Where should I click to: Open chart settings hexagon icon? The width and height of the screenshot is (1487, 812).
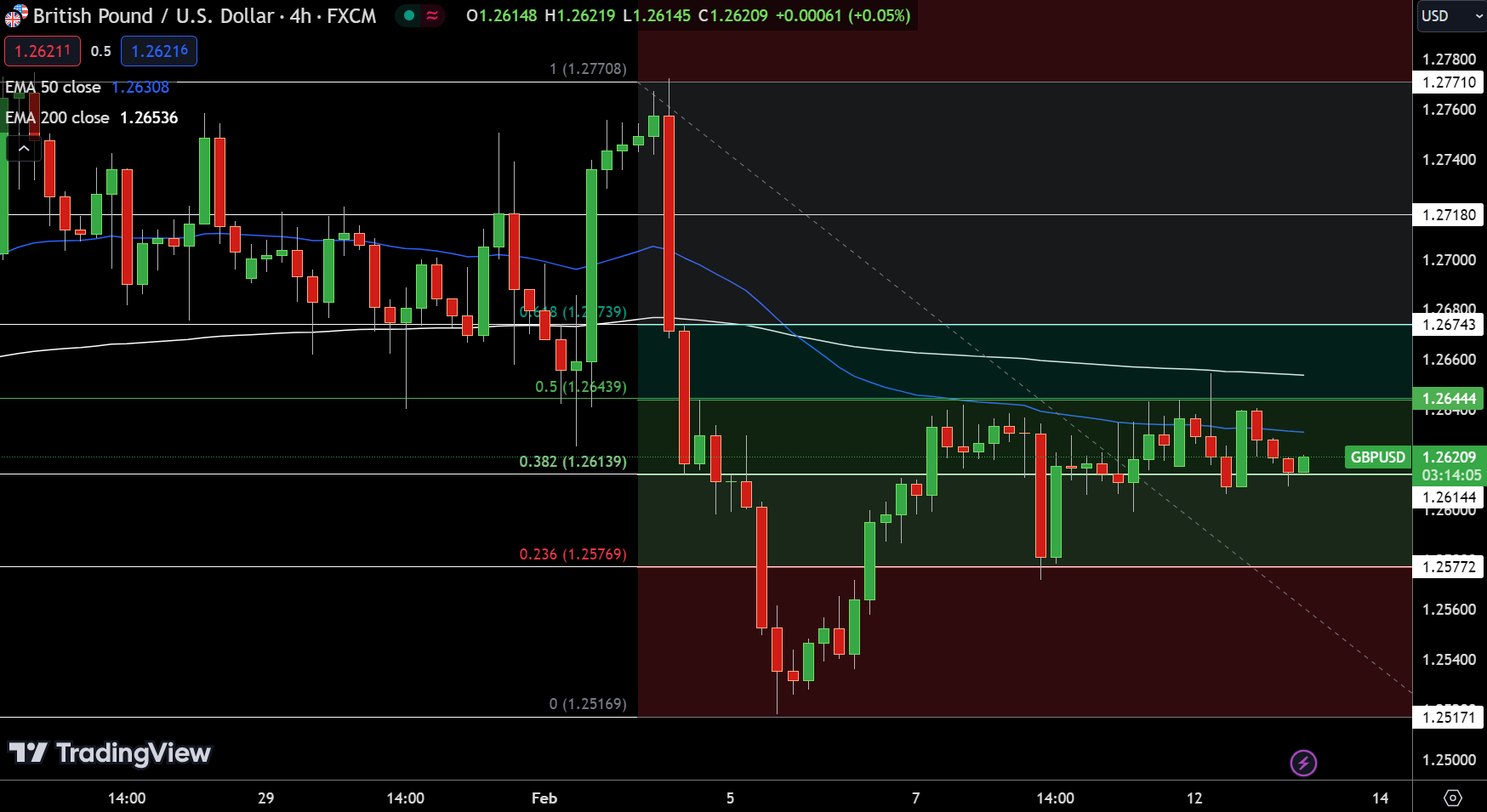tap(1453, 798)
